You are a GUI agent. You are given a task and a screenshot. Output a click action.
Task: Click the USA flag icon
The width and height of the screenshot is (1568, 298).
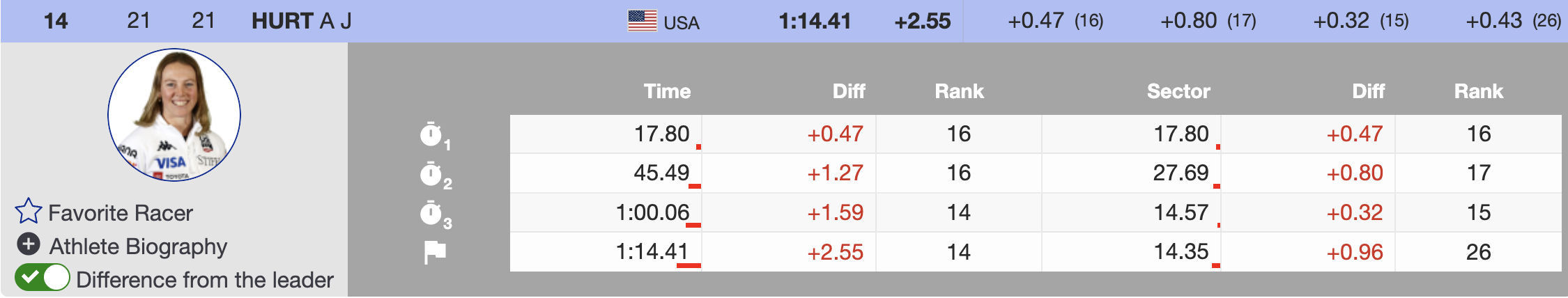[642, 21]
